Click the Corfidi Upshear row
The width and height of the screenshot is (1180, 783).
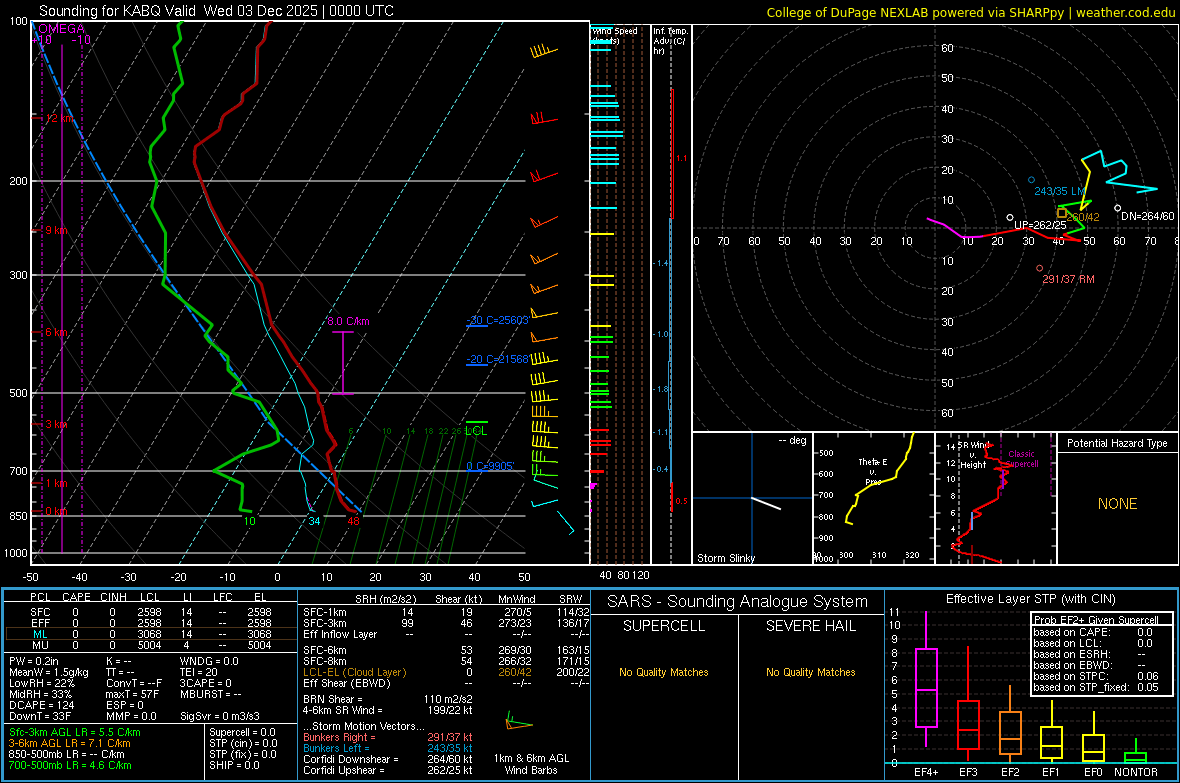tap(388, 770)
